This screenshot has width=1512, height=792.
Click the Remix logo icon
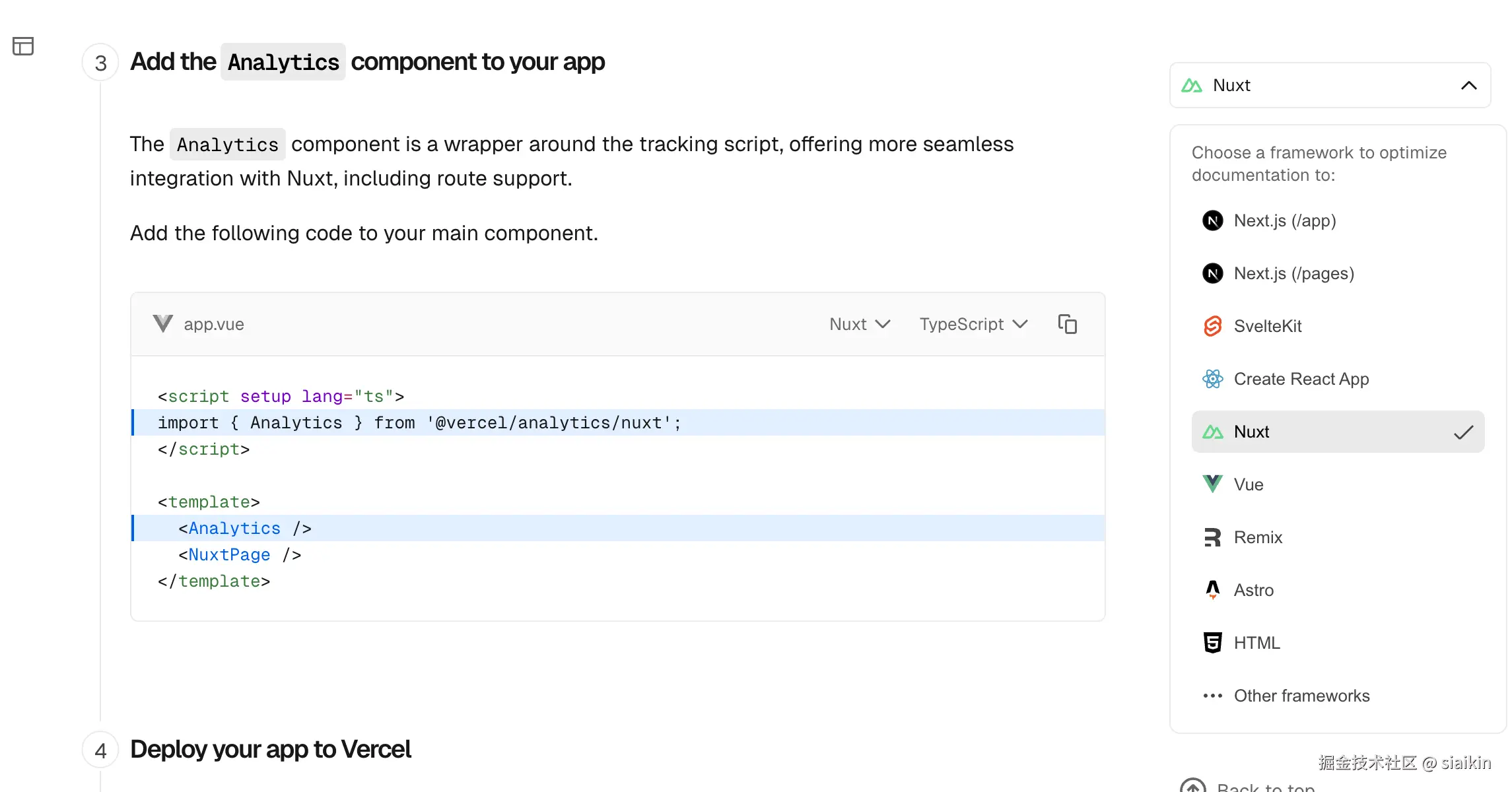1212,537
